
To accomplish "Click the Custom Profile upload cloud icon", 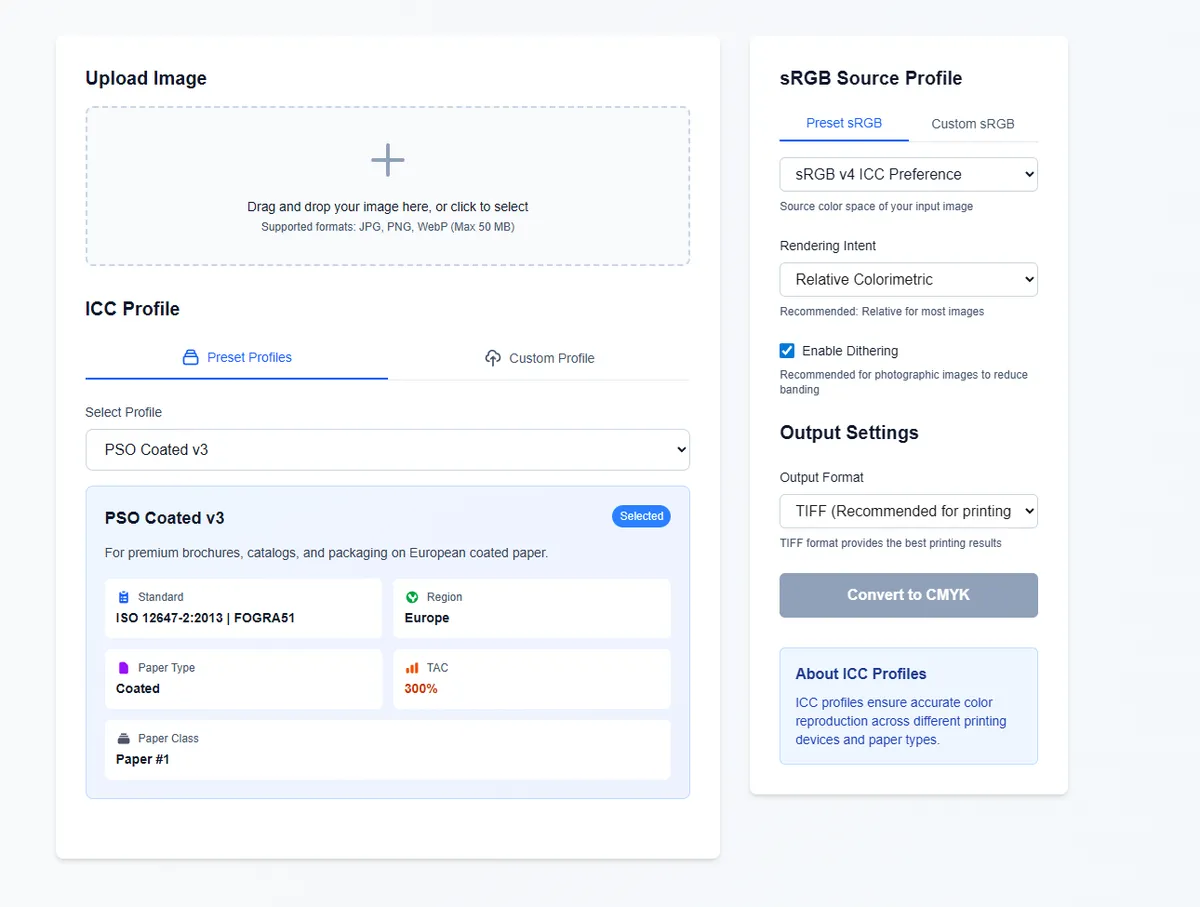I will 493,358.
